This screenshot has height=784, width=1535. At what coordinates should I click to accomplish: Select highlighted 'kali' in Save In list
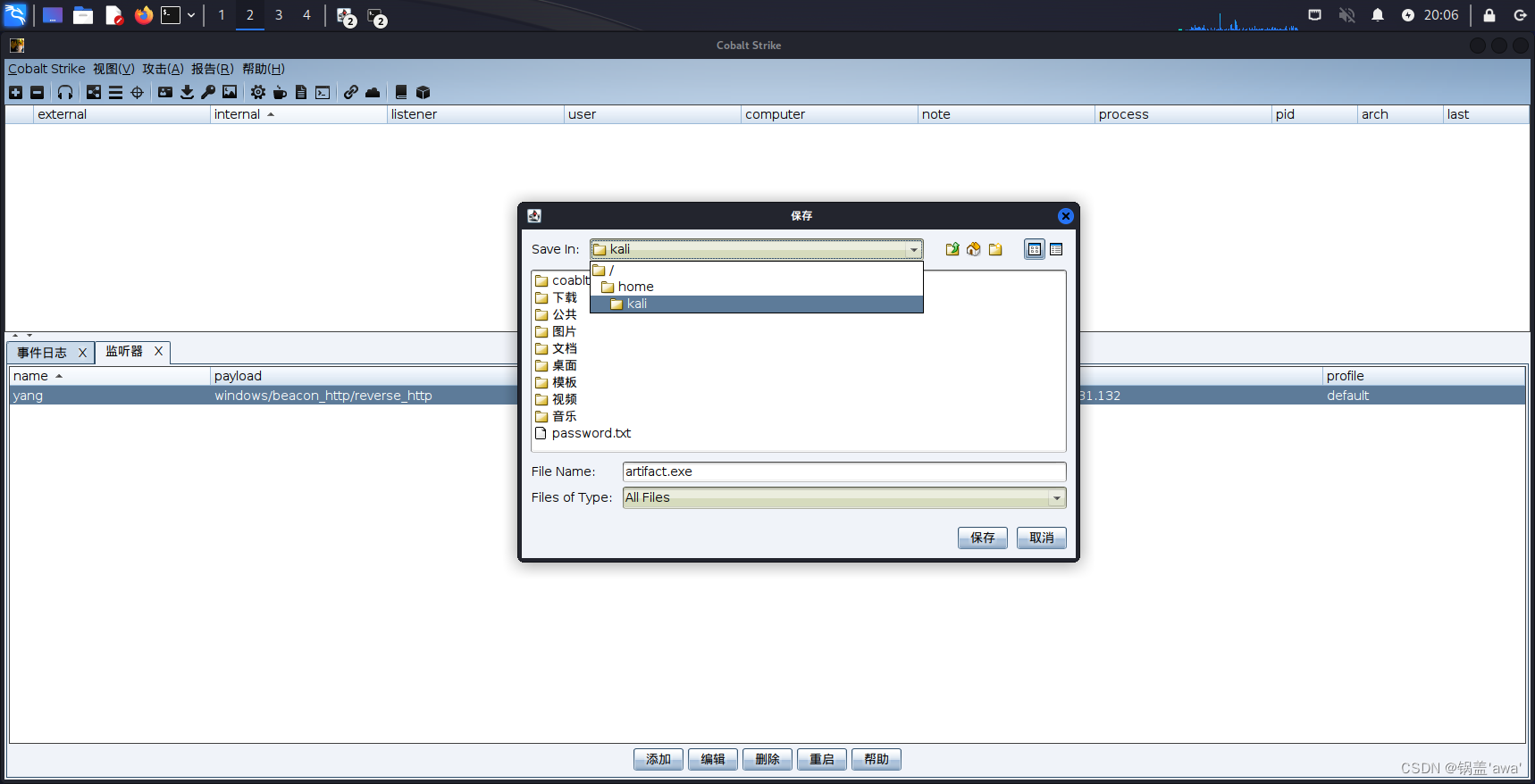[x=757, y=304]
